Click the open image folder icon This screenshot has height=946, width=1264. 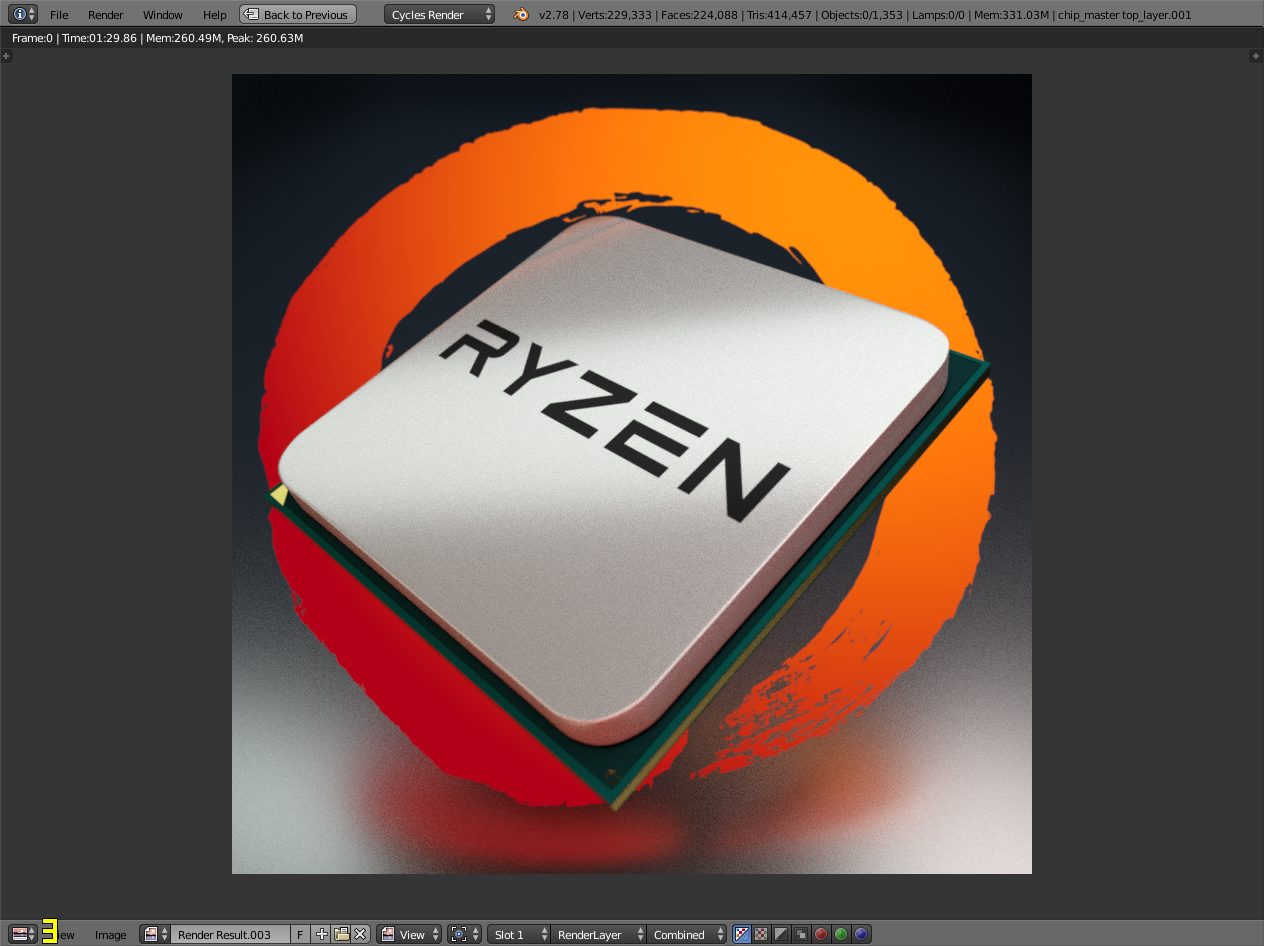[x=341, y=934]
